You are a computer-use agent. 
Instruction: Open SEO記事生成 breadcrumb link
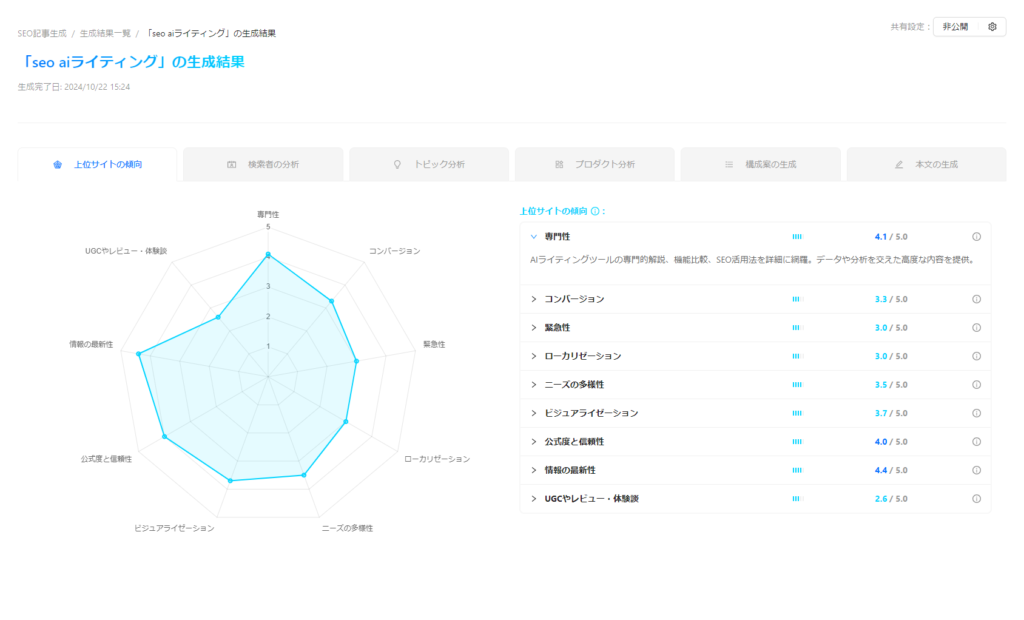pos(42,33)
